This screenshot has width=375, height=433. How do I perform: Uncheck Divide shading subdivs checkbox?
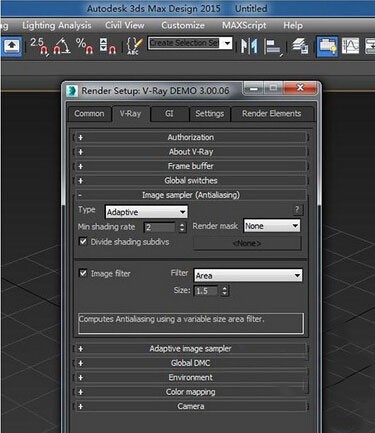83,241
